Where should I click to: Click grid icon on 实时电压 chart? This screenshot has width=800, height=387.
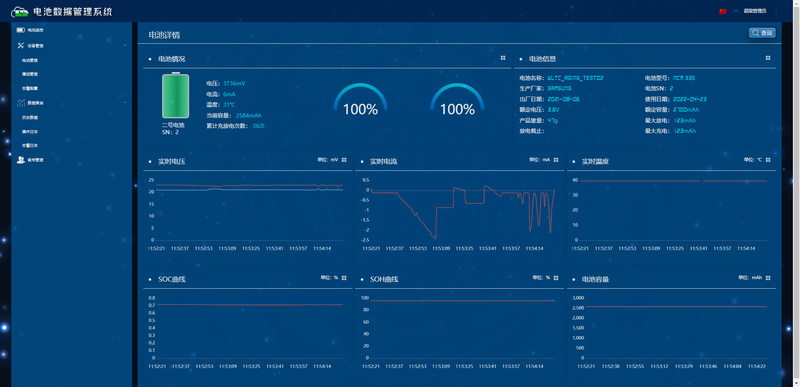[x=344, y=160]
